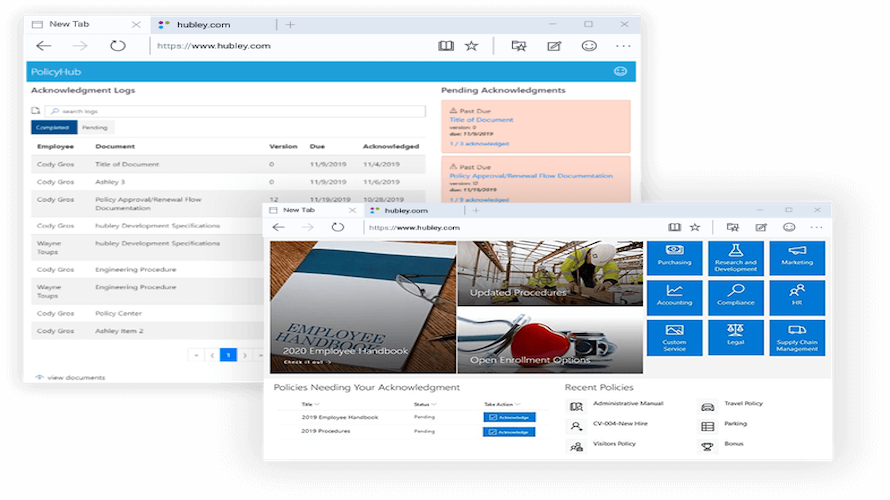
Task: Click 1 / 3 acknowledged link
Action: [x=479, y=144]
